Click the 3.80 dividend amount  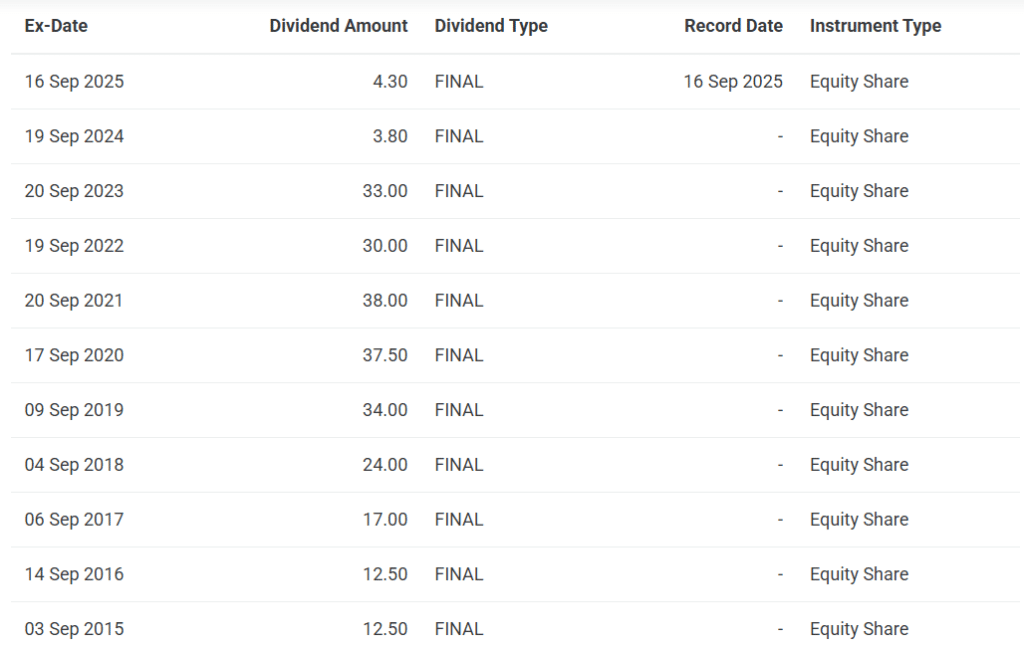point(390,136)
